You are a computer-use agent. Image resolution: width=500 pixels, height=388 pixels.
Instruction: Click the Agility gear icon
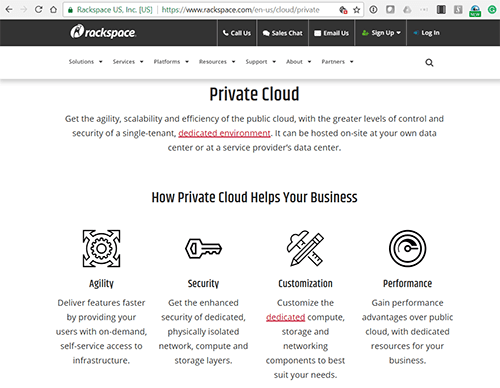[101, 248]
